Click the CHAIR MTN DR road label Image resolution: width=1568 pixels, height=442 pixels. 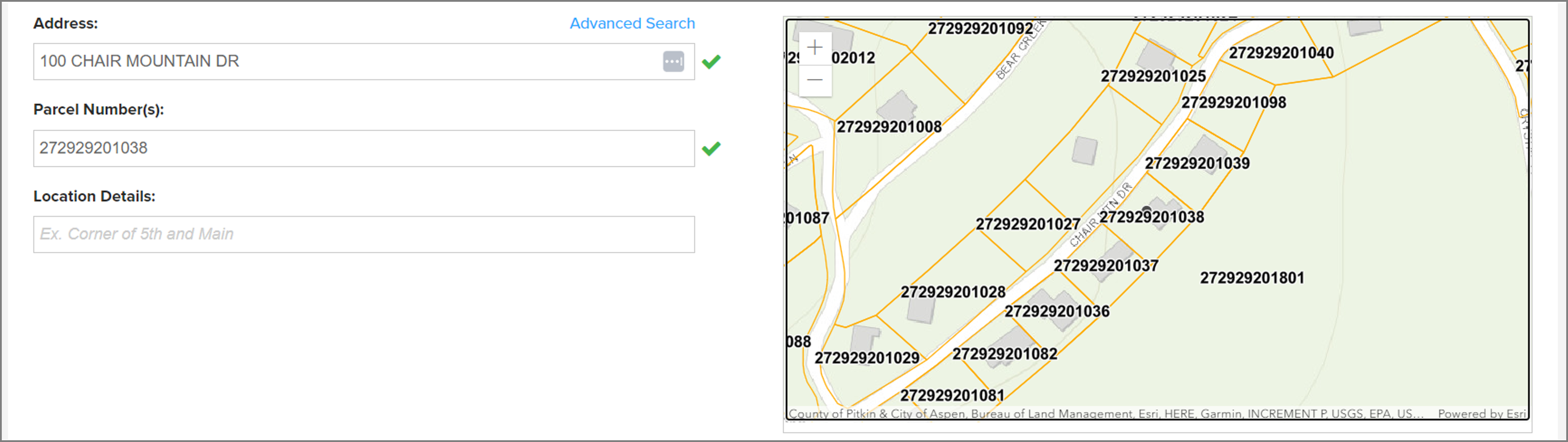pyautogui.click(x=1101, y=215)
